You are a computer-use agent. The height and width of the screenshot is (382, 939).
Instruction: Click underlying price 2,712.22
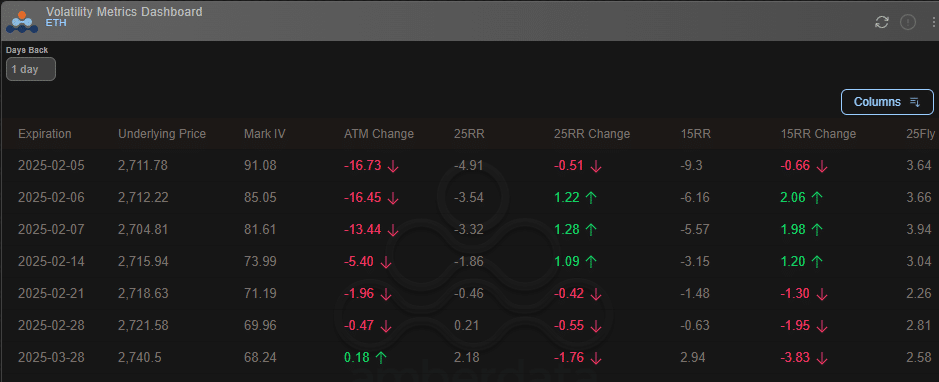pyautogui.click(x=144, y=198)
